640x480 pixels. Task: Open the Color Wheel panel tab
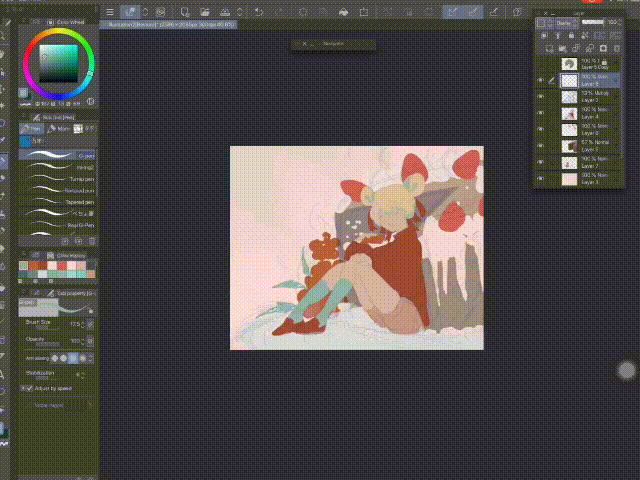pyautogui.click(x=66, y=22)
